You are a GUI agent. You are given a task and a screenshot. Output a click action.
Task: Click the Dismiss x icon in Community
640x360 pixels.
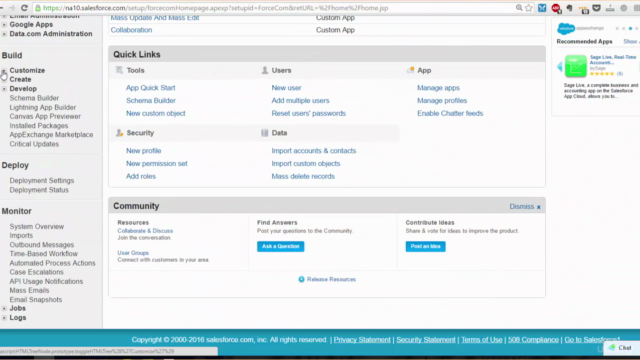539,207
